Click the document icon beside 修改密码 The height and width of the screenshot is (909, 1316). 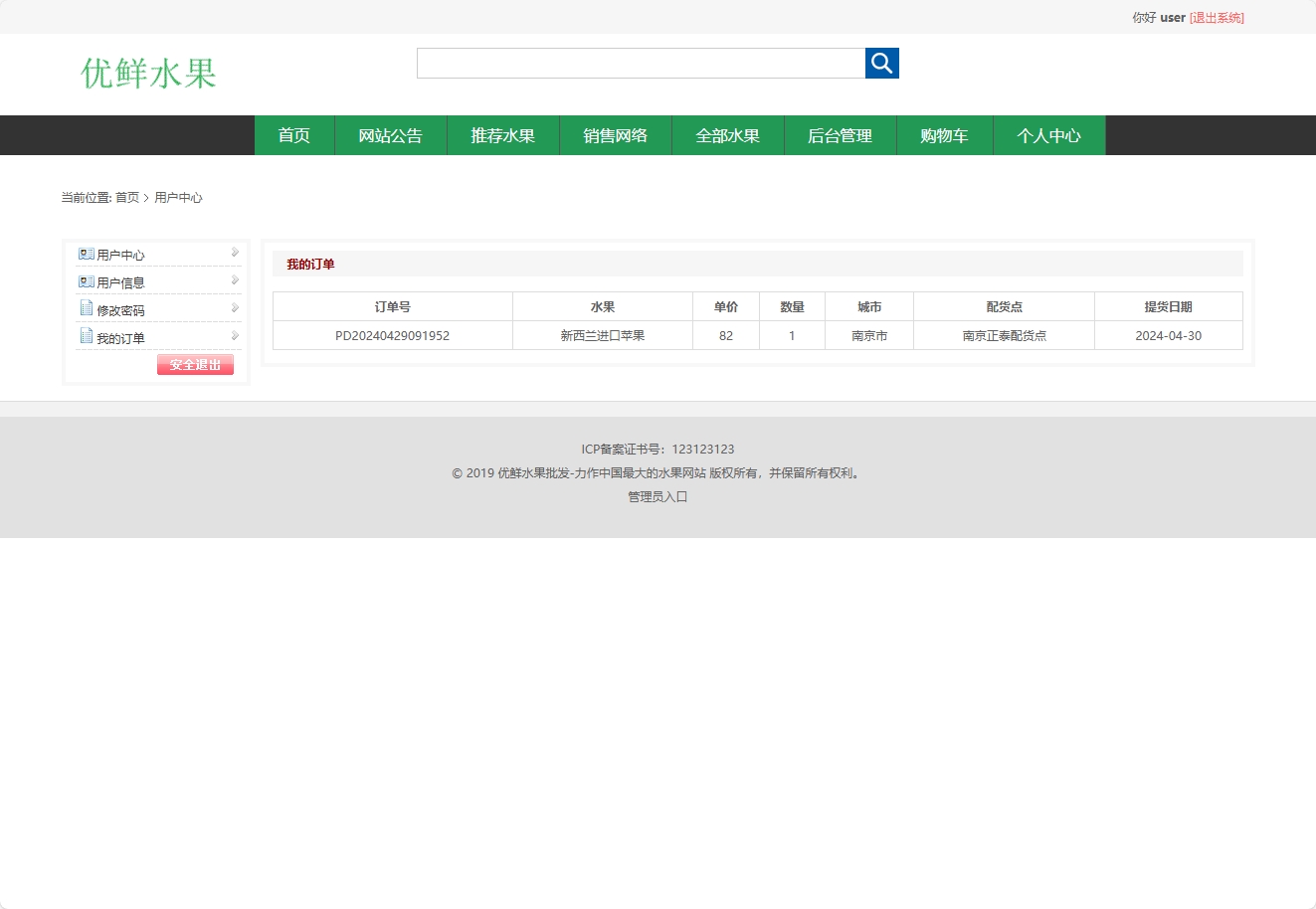(86, 309)
